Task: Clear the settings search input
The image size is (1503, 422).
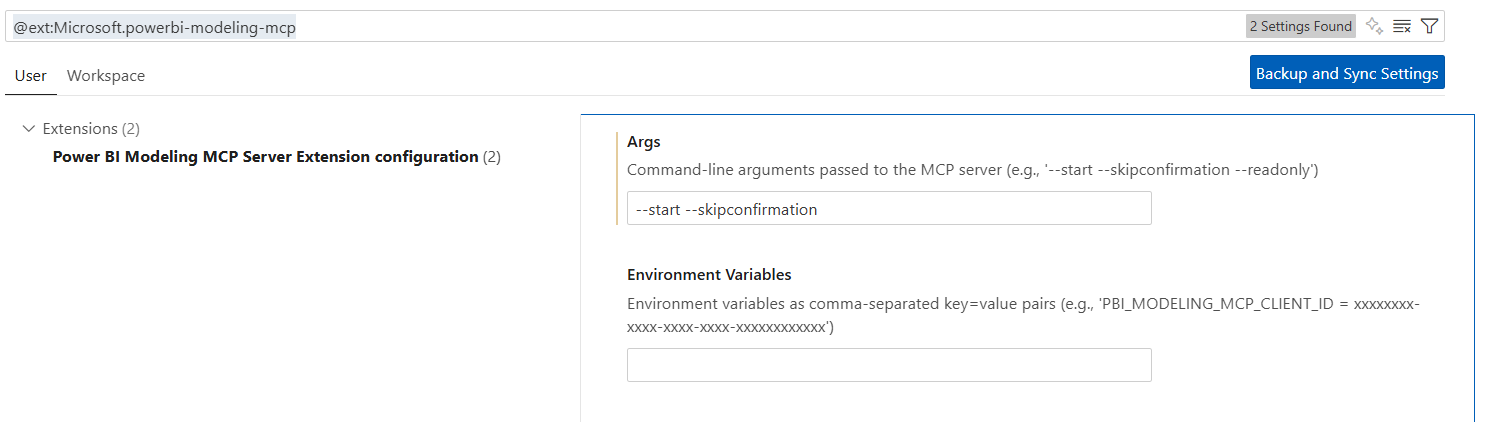Action: (x=1401, y=26)
